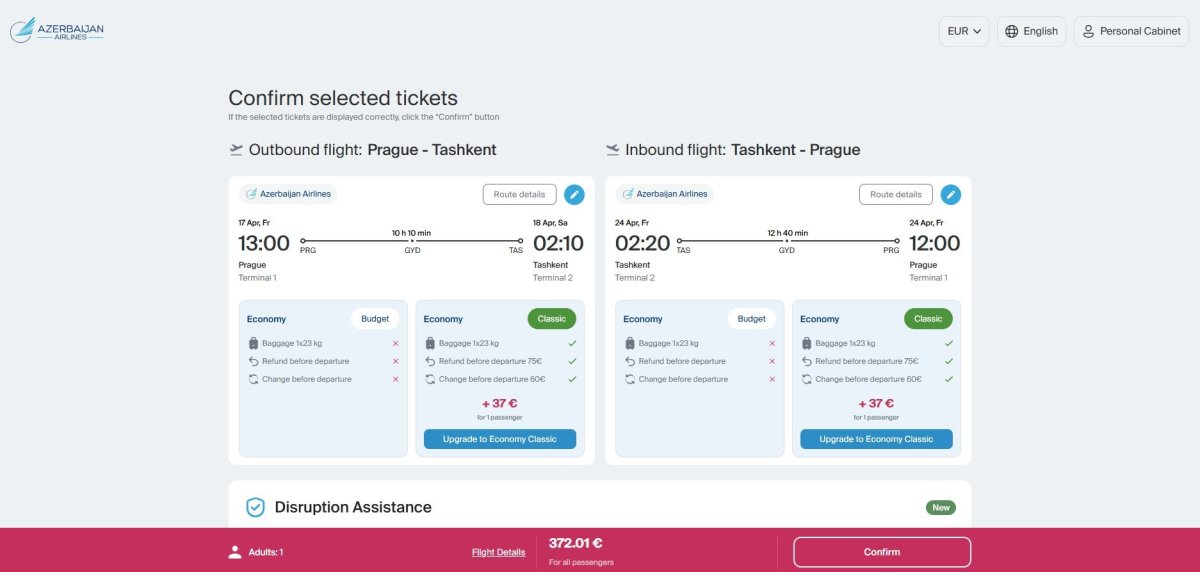Click the Azerbaijan Airlines logo
The image size is (1200, 572).
(x=57, y=31)
